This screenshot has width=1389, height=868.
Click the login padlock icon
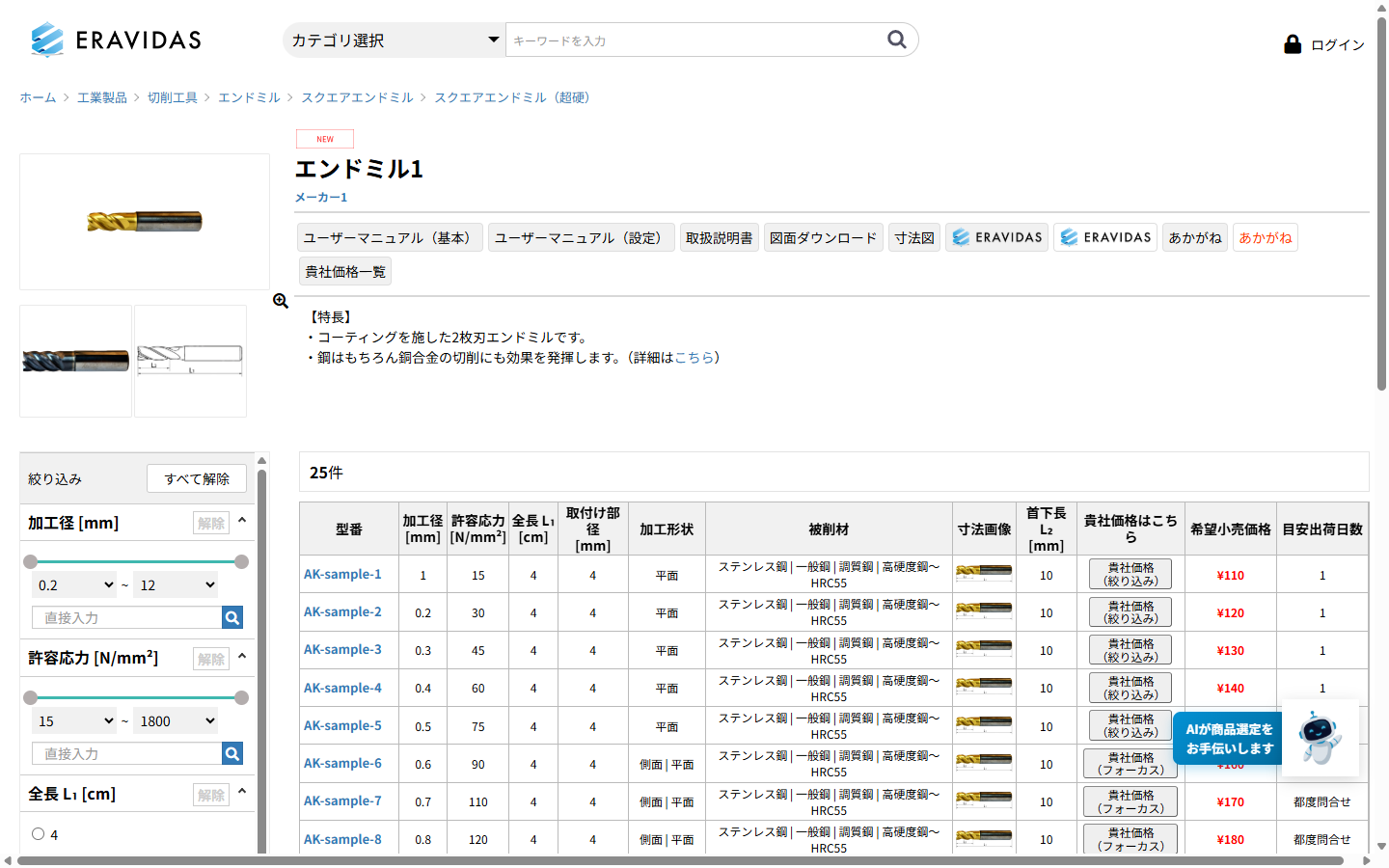click(1292, 43)
